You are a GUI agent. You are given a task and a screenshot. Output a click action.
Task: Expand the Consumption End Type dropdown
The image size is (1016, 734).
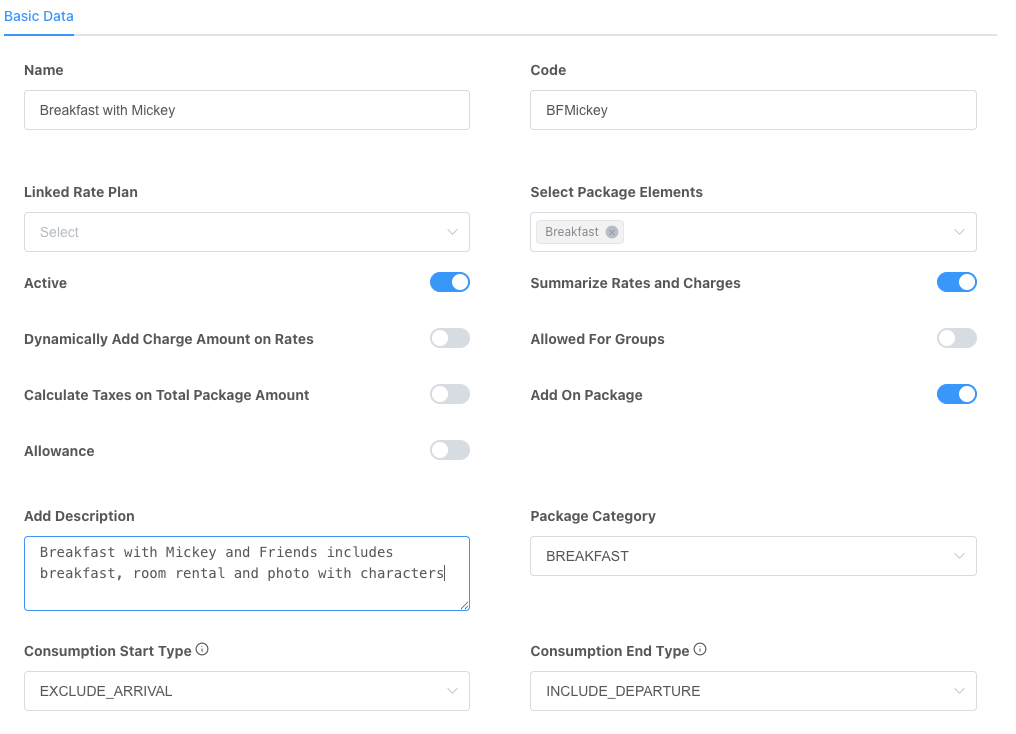pos(752,691)
